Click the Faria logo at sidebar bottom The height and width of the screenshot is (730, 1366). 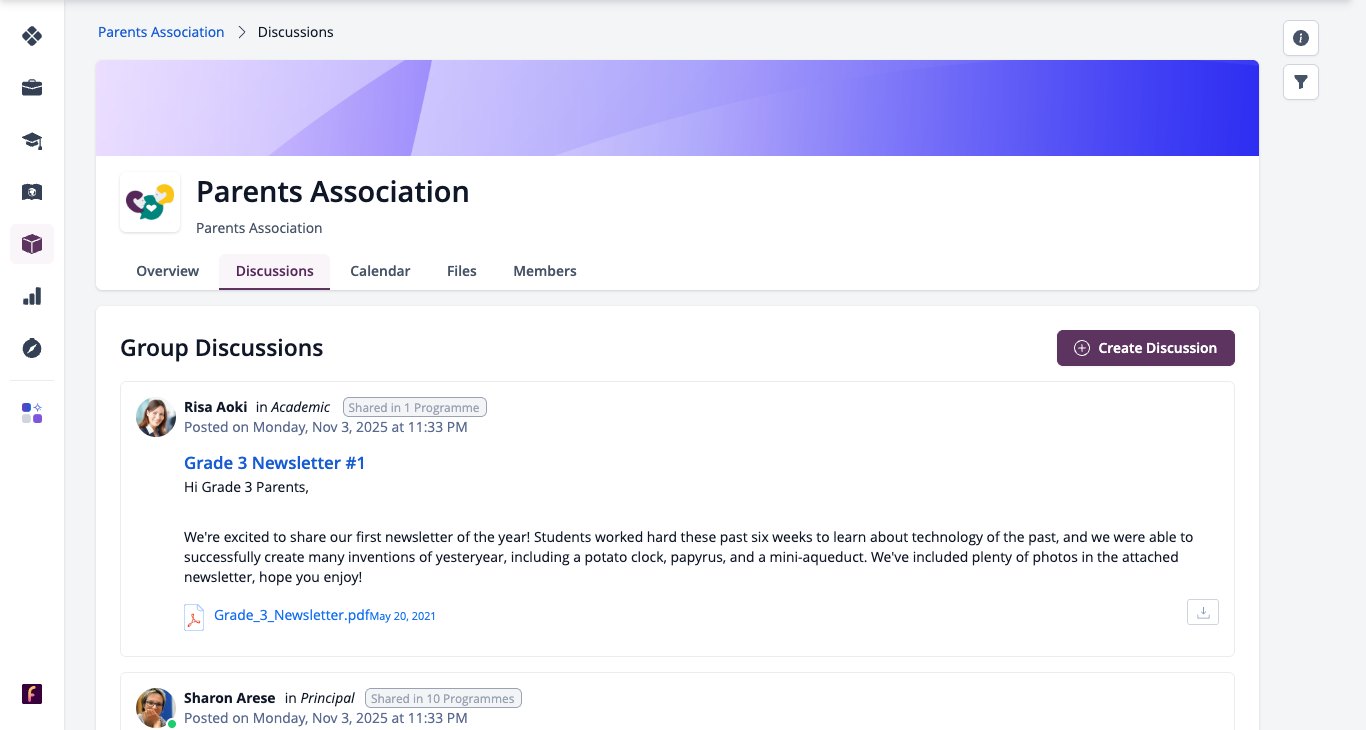32,694
